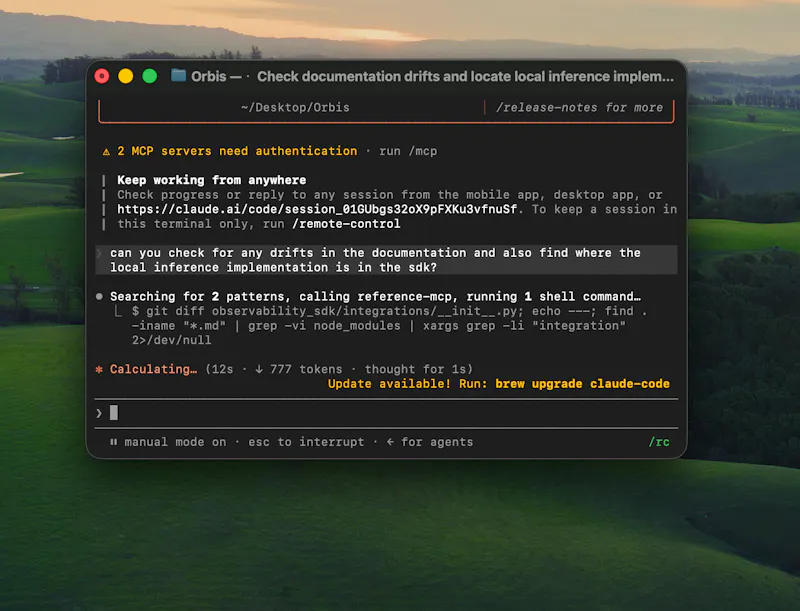800x611 pixels.
Task: Click the 'brew upgrade claude-code' command
Action: click(x=582, y=384)
